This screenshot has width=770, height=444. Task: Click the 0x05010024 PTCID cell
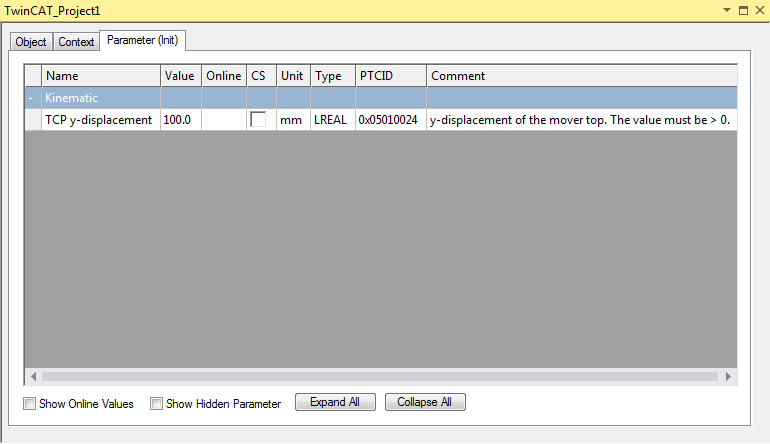click(x=390, y=120)
